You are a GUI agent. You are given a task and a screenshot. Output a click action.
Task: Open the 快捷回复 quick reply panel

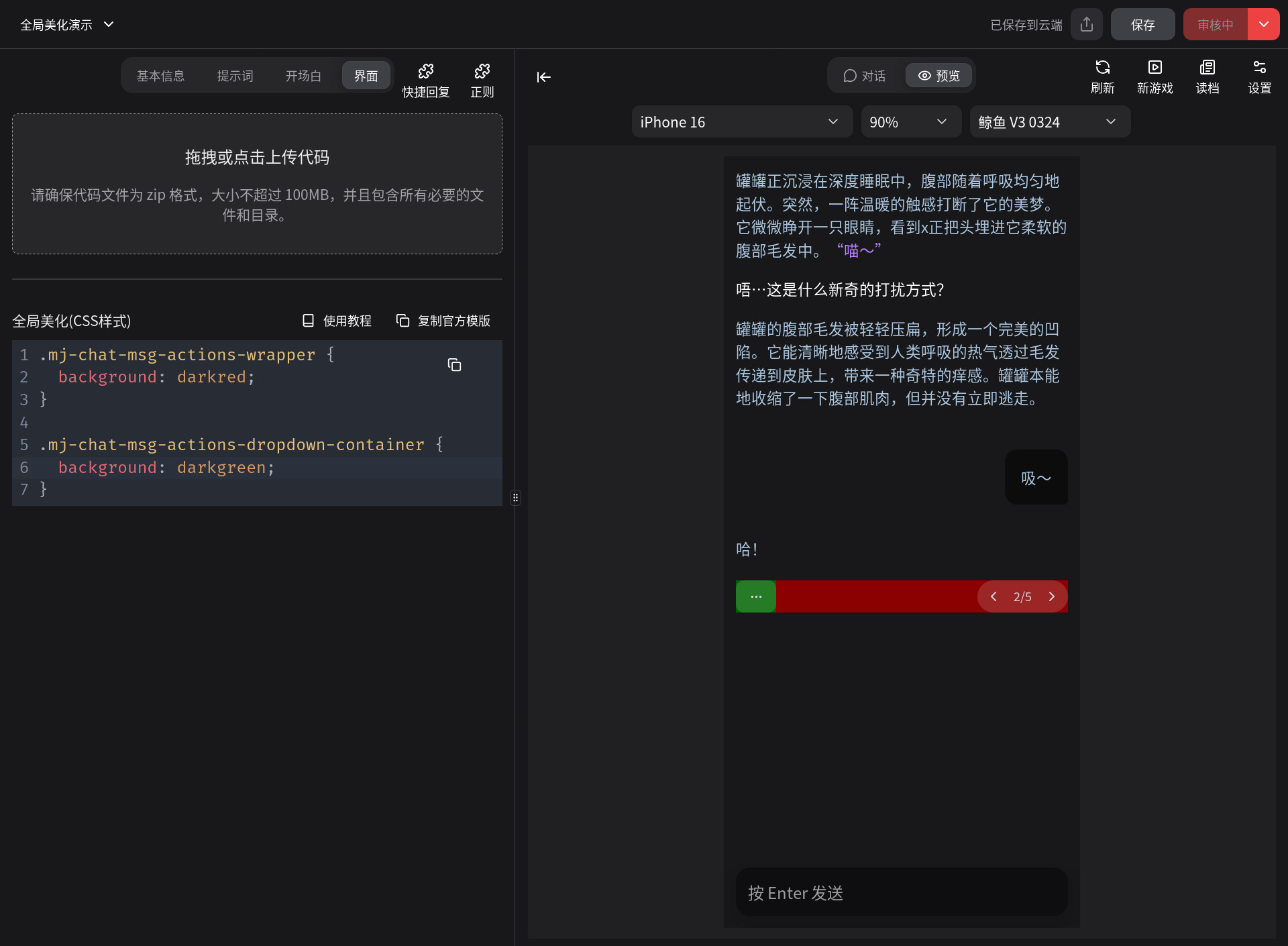click(x=425, y=80)
